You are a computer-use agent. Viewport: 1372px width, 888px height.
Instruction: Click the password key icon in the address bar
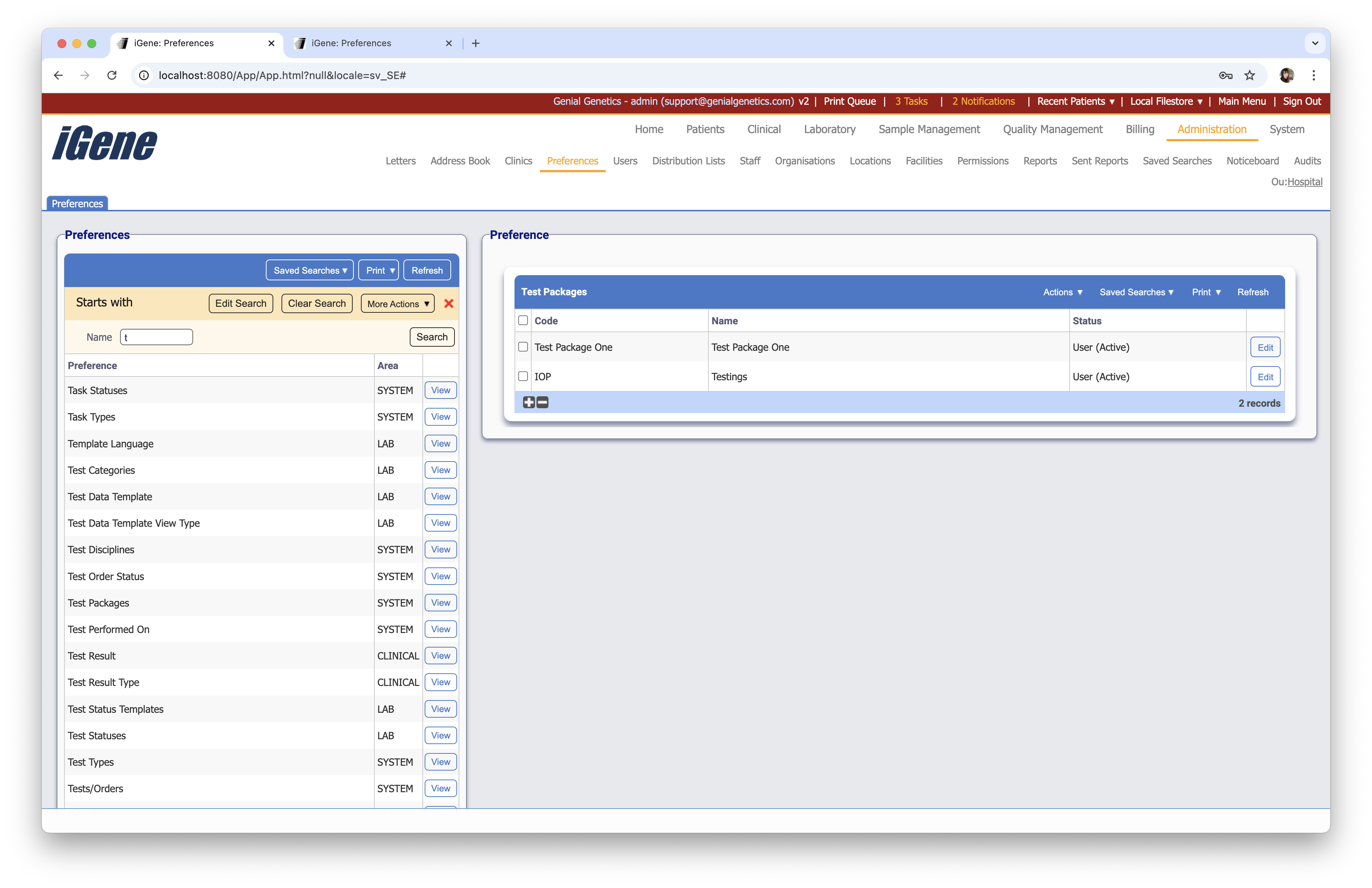pos(1225,75)
